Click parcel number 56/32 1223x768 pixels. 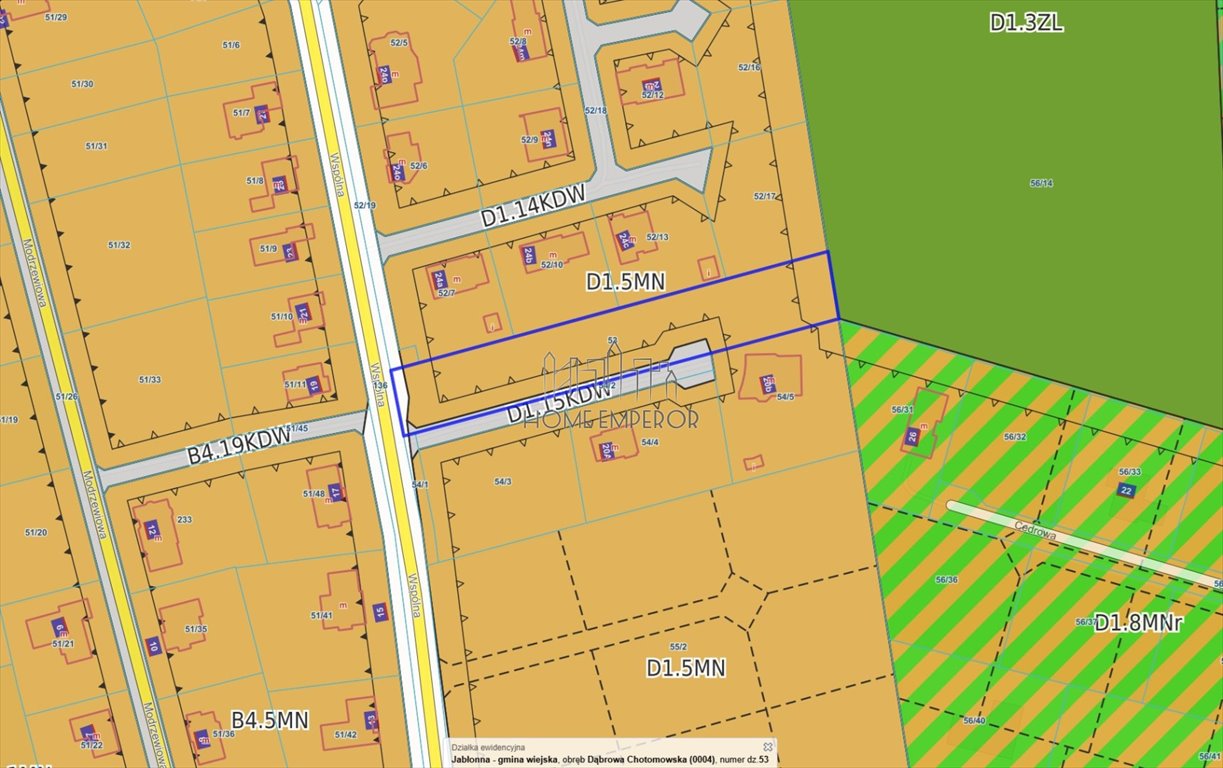pyautogui.click(x=1015, y=436)
